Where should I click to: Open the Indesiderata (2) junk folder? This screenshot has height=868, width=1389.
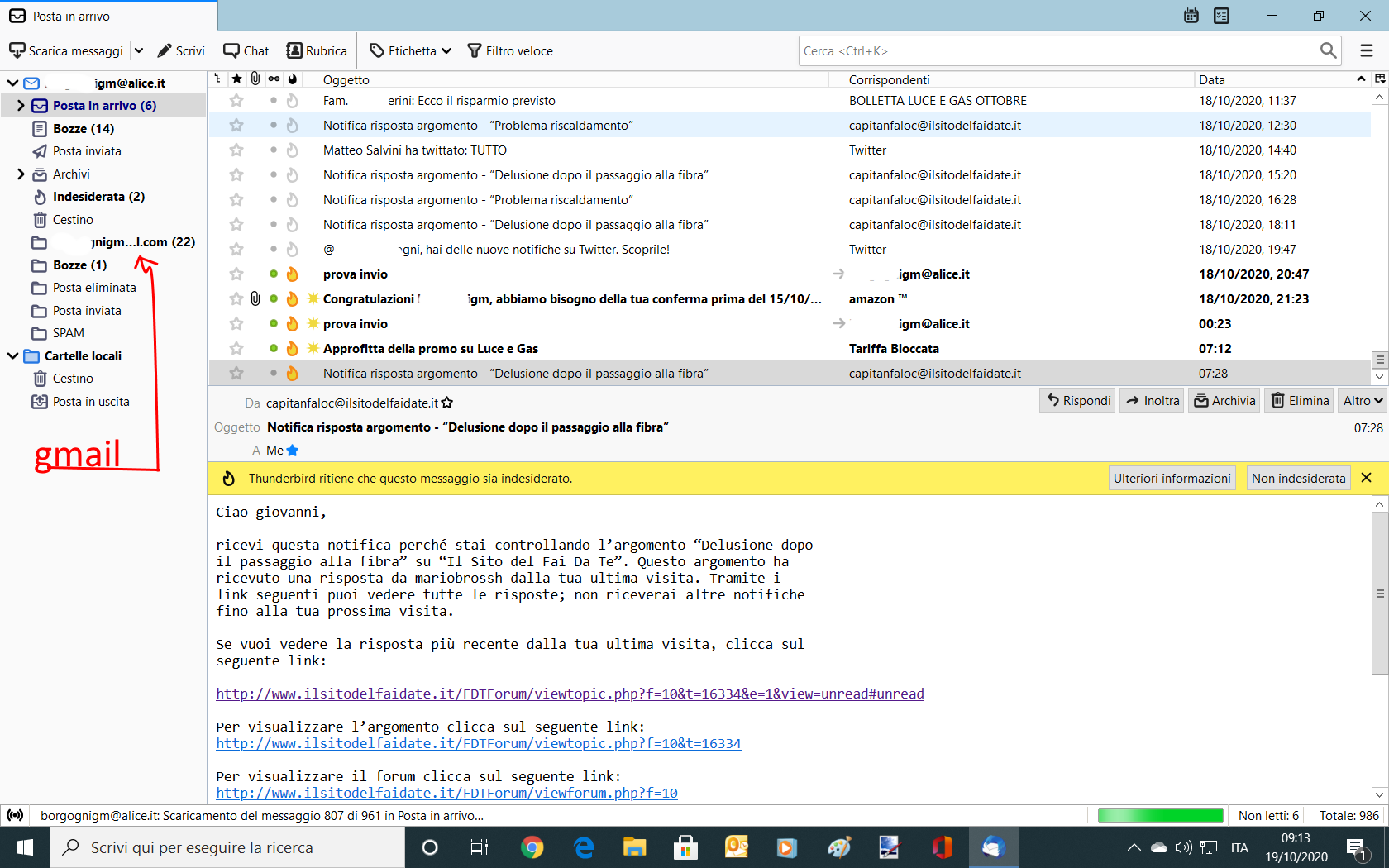98,196
